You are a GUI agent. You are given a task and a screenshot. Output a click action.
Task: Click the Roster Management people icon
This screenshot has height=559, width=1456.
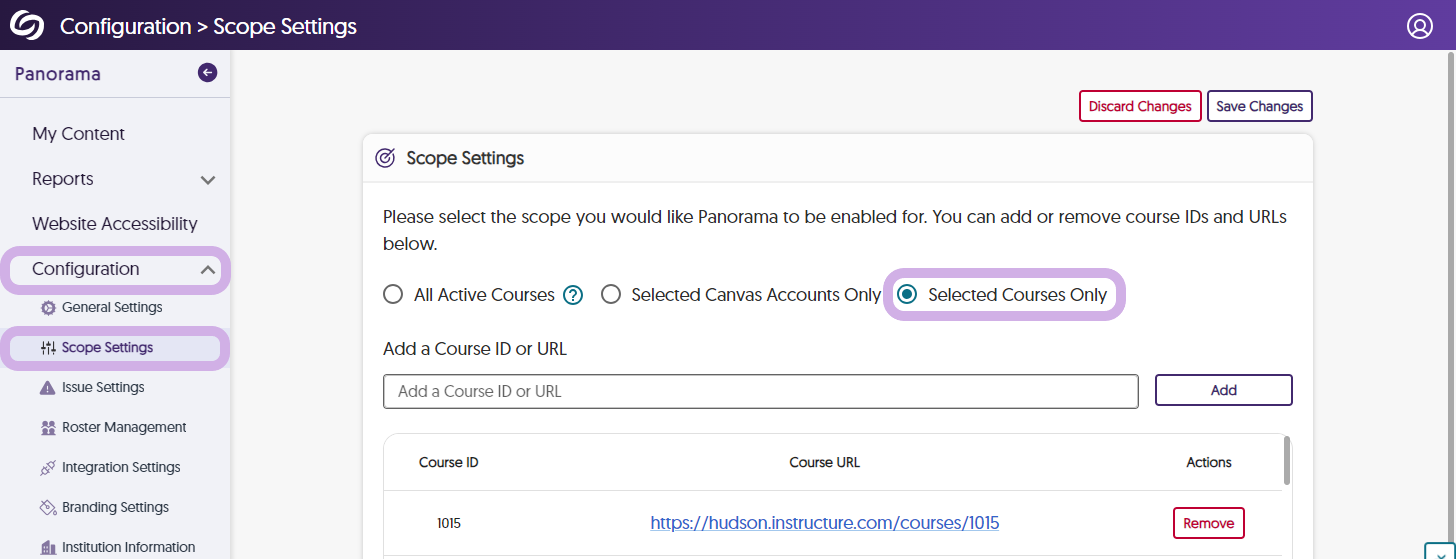[x=48, y=428]
